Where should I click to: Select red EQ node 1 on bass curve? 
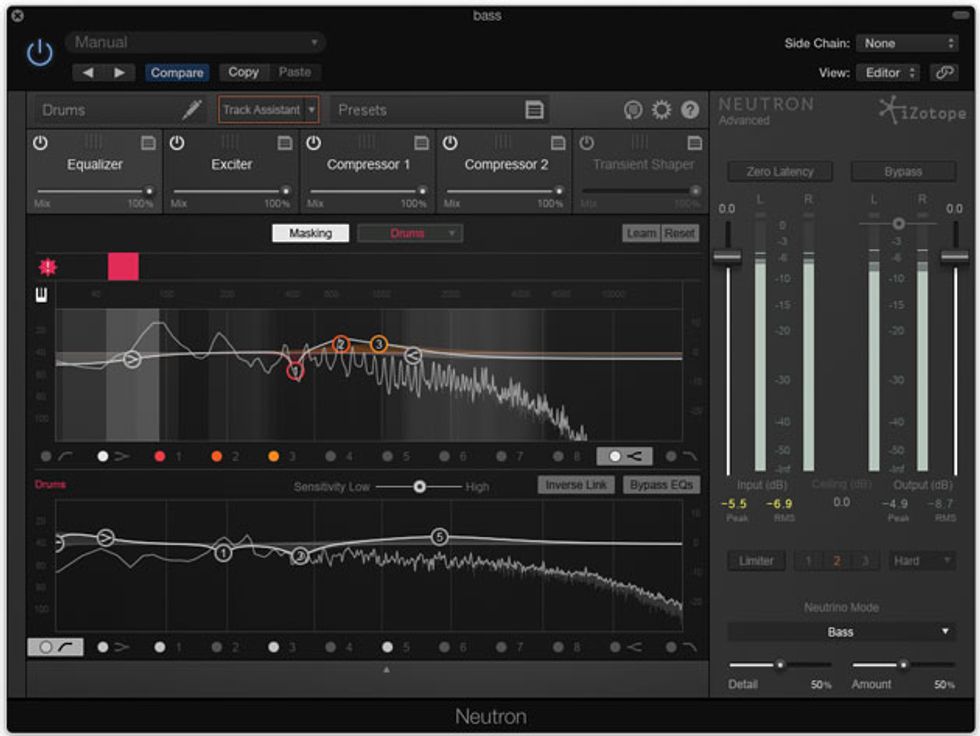click(x=295, y=371)
